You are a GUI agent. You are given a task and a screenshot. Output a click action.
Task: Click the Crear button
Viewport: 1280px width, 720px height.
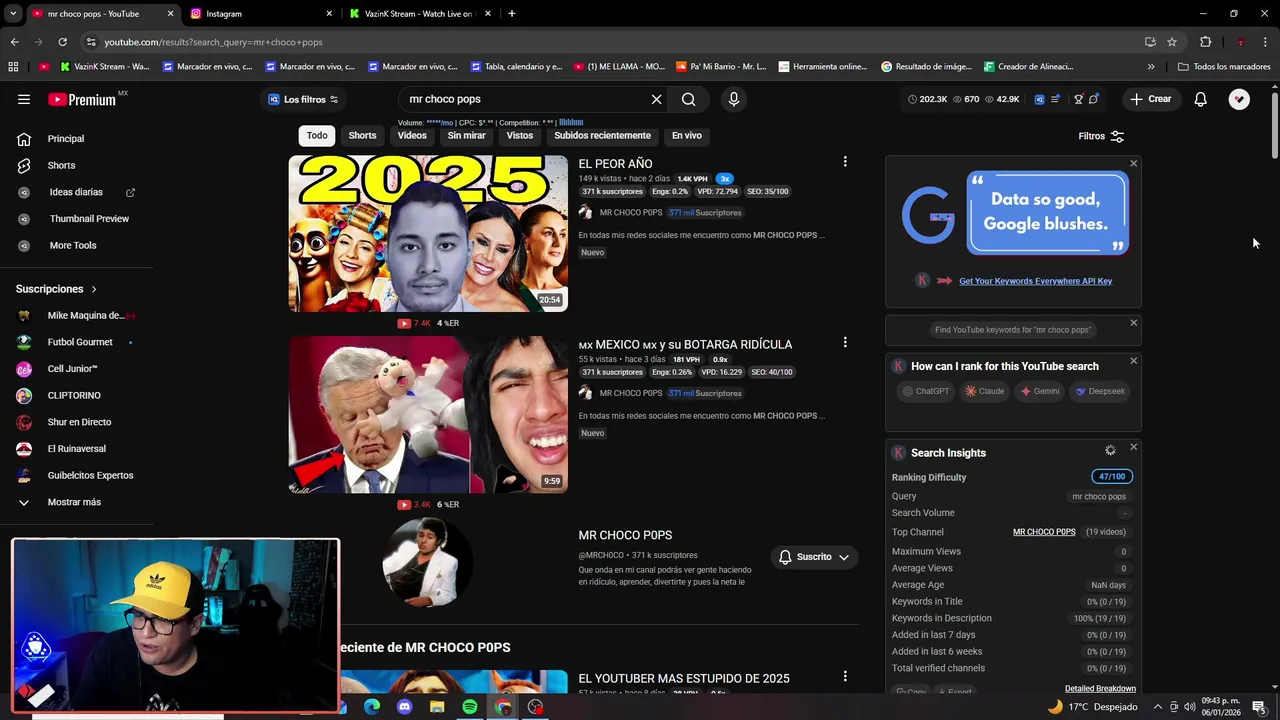click(1150, 99)
